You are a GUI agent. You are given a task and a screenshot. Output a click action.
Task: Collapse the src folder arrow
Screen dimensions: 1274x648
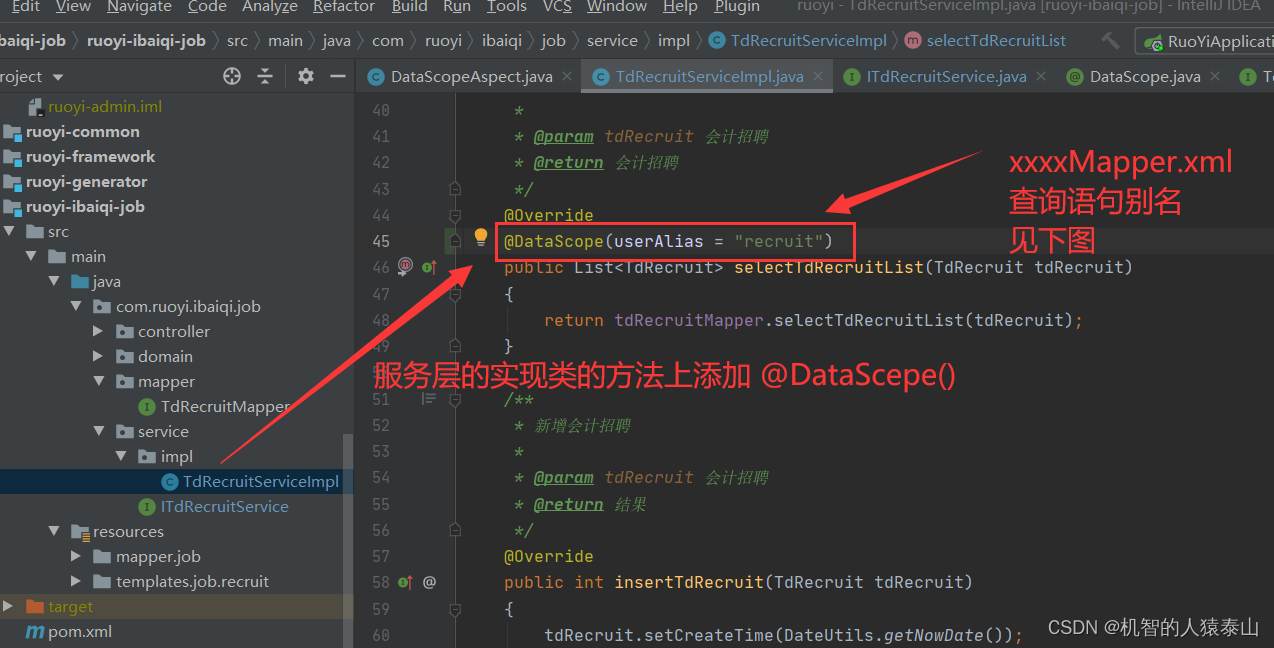pos(10,231)
